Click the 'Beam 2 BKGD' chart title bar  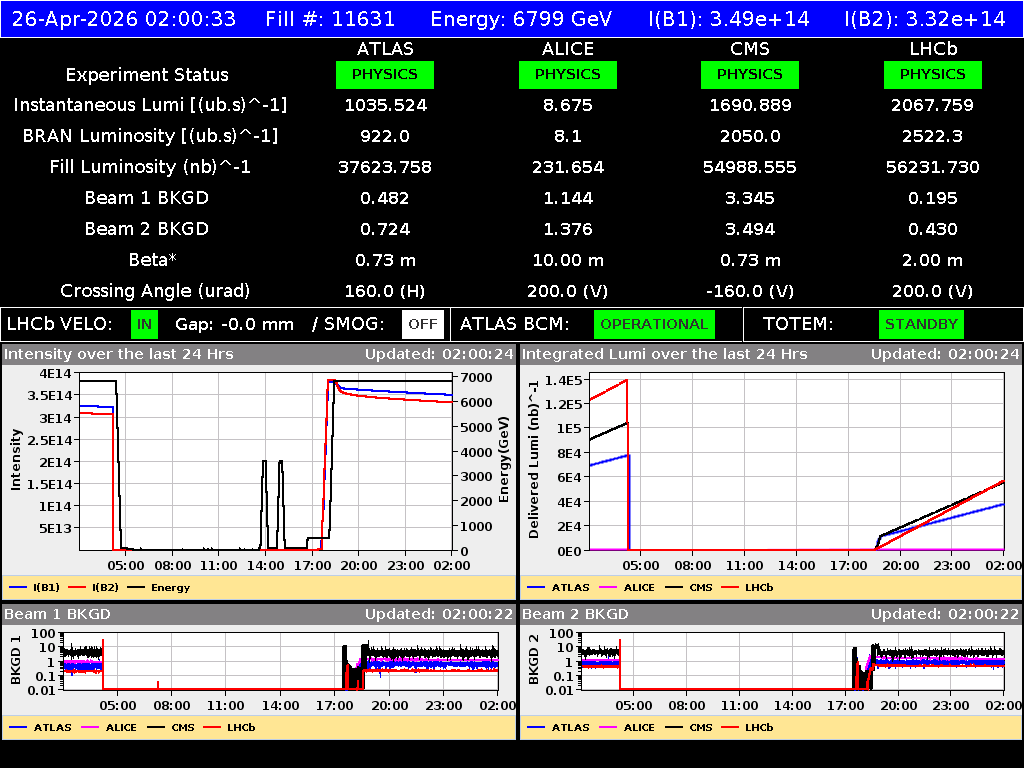(771, 614)
